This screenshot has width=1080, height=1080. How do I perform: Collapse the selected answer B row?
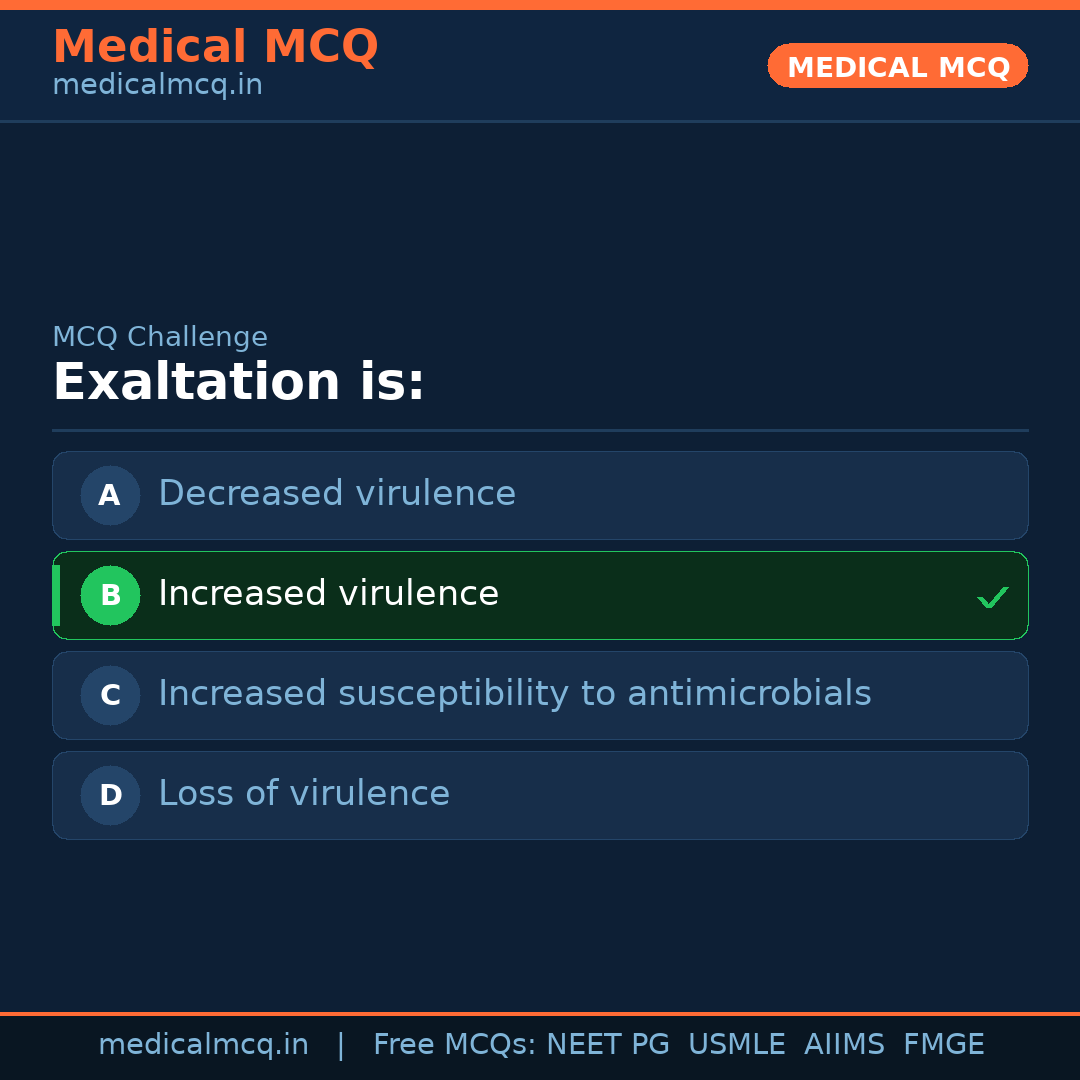coord(540,595)
